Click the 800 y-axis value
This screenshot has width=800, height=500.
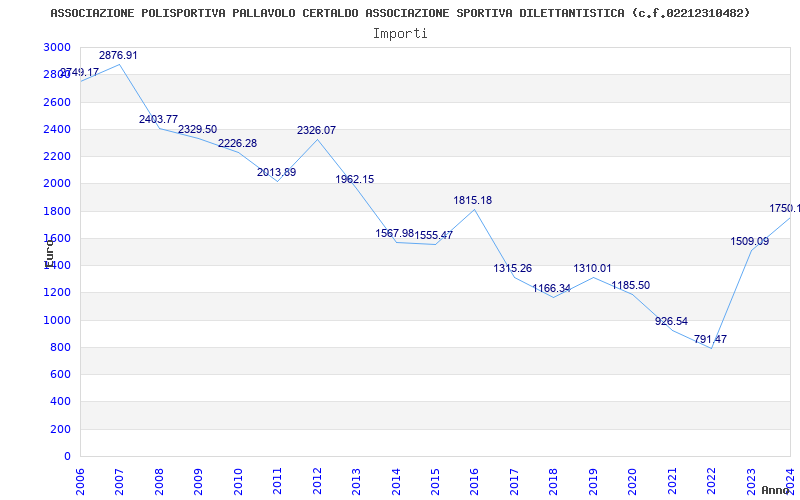tap(60, 347)
